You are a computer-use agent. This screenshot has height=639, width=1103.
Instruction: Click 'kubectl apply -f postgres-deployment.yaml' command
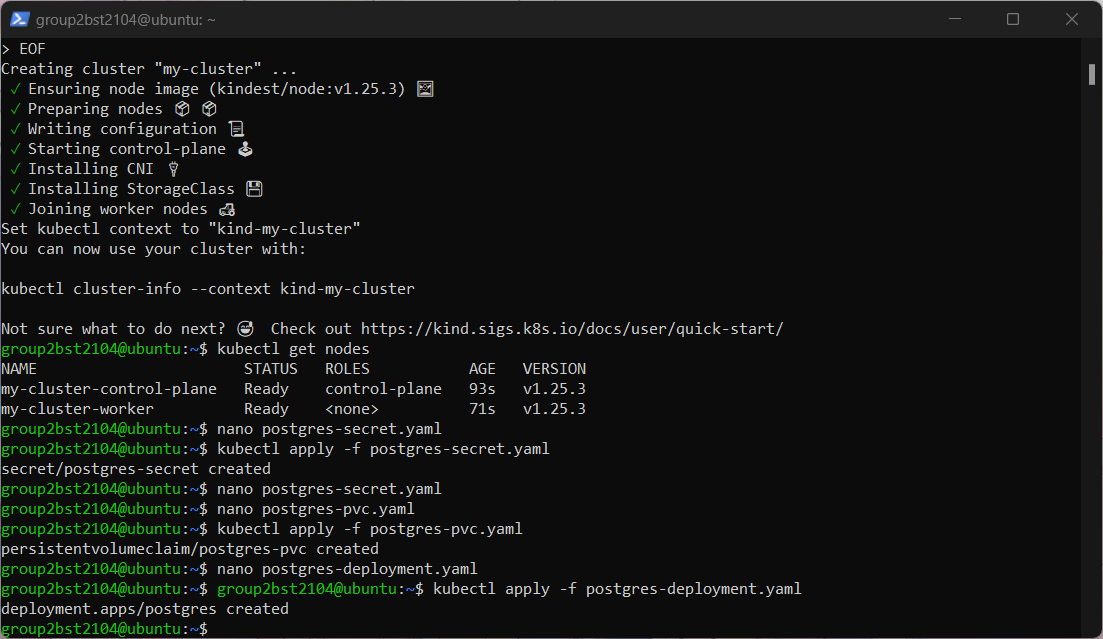click(618, 589)
